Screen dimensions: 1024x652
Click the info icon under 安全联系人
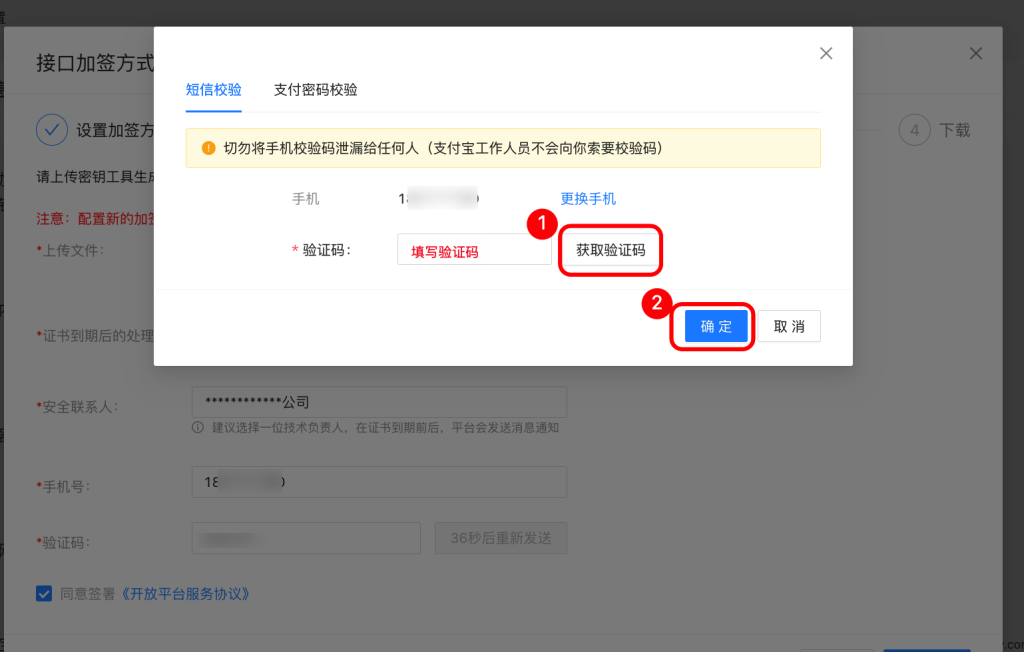coord(198,428)
